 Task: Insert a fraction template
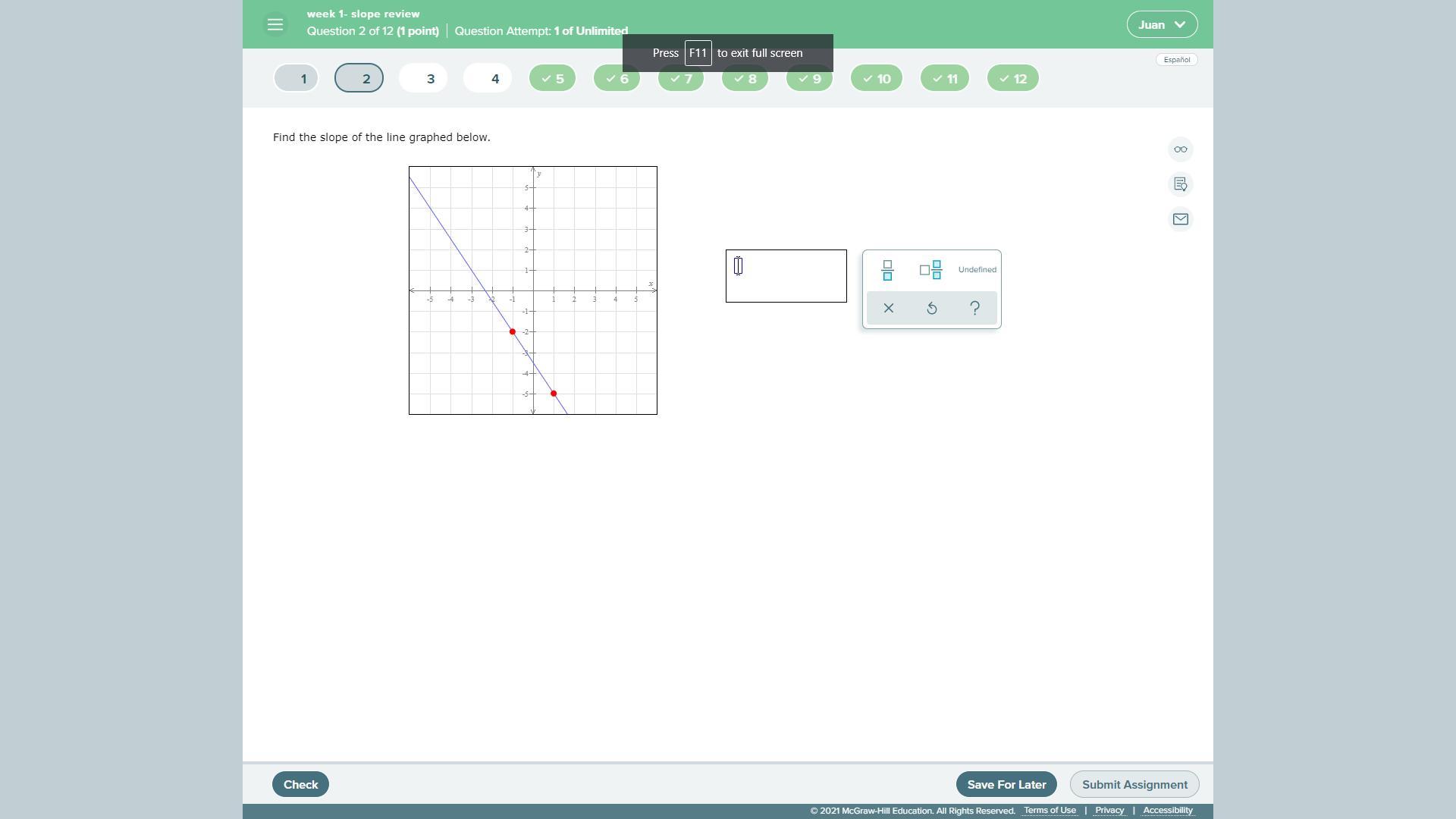pyautogui.click(x=887, y=270)
